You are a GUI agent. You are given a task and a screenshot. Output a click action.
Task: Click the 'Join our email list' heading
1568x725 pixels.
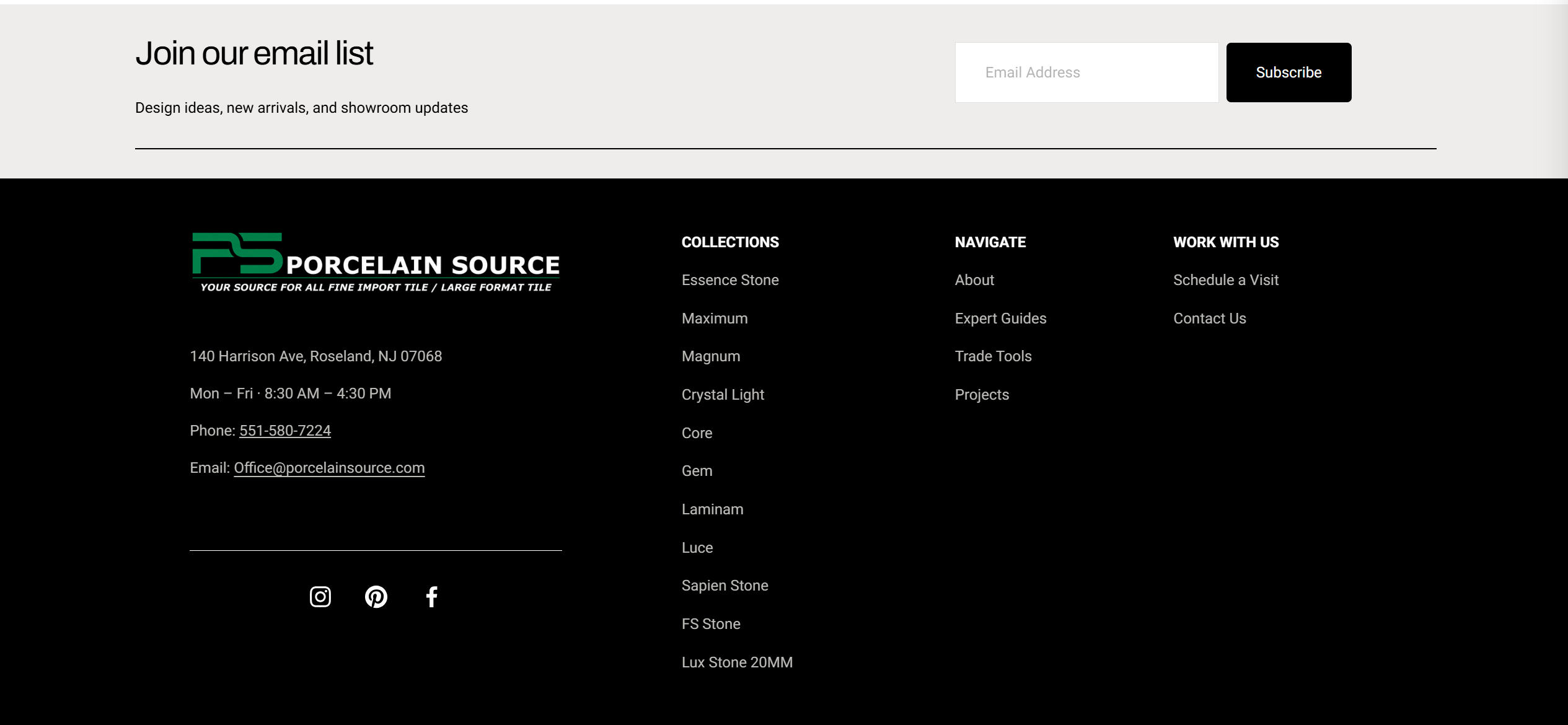pos(254,53)
